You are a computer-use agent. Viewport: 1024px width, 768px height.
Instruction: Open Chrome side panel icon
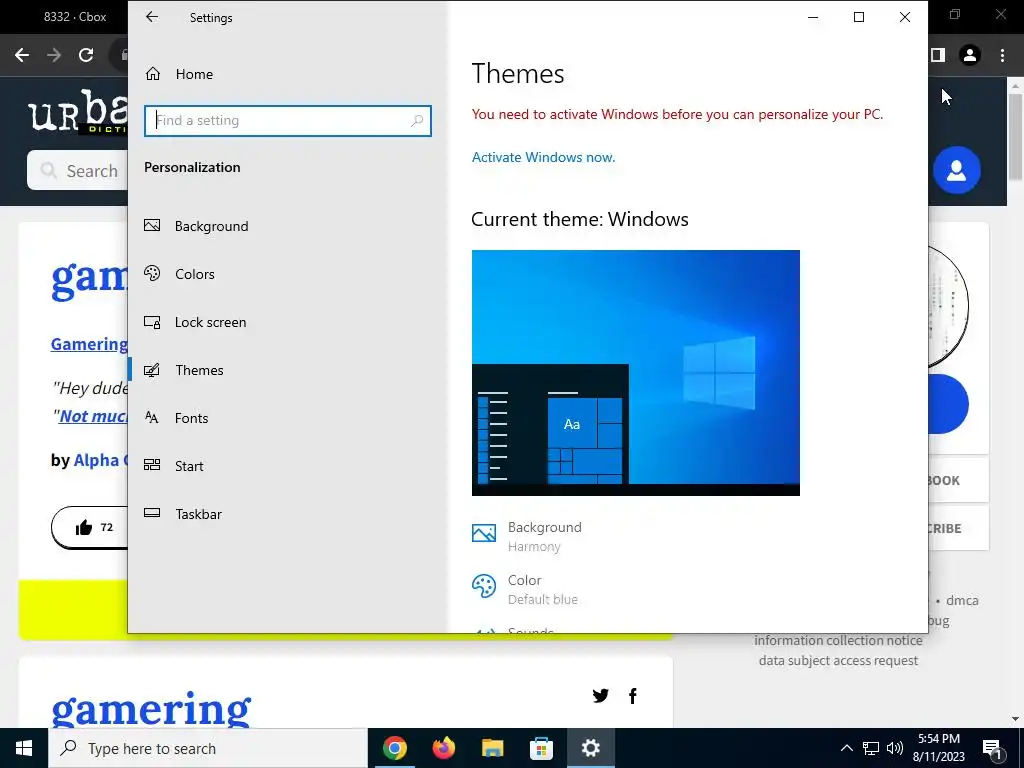coord(938,56)
